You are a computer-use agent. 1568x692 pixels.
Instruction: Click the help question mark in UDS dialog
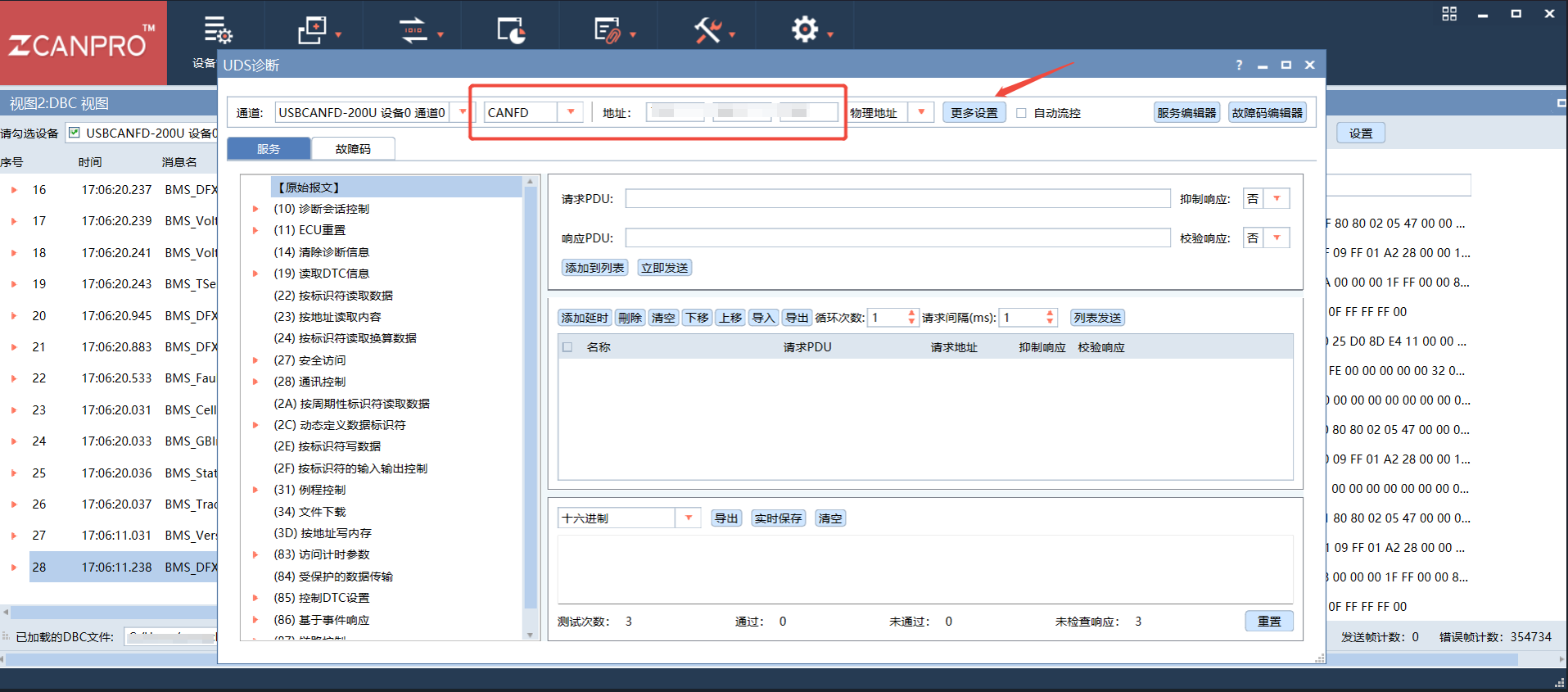[1239, 65]
